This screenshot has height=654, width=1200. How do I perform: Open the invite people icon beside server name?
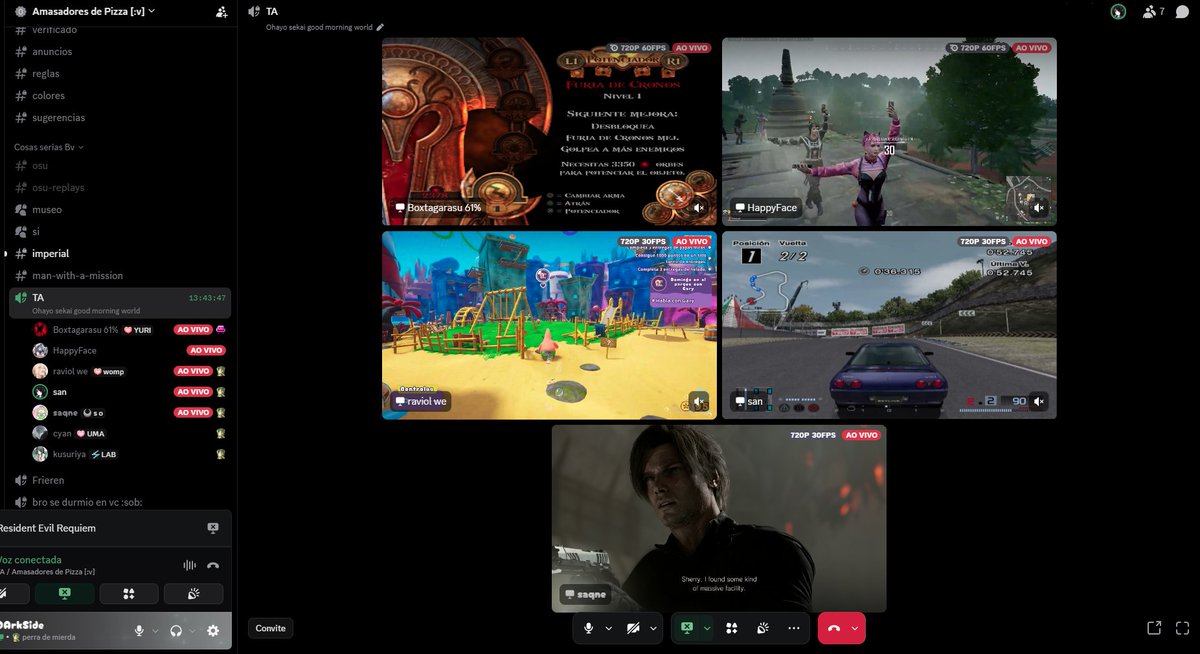tap(221, 12)
